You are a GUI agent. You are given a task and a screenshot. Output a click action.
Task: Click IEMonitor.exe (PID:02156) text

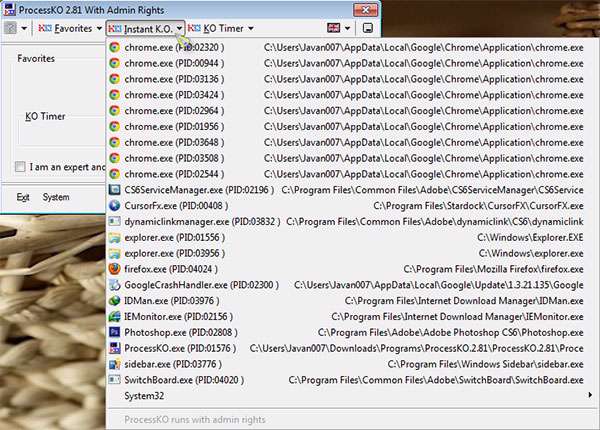click(x=178, y=317)
